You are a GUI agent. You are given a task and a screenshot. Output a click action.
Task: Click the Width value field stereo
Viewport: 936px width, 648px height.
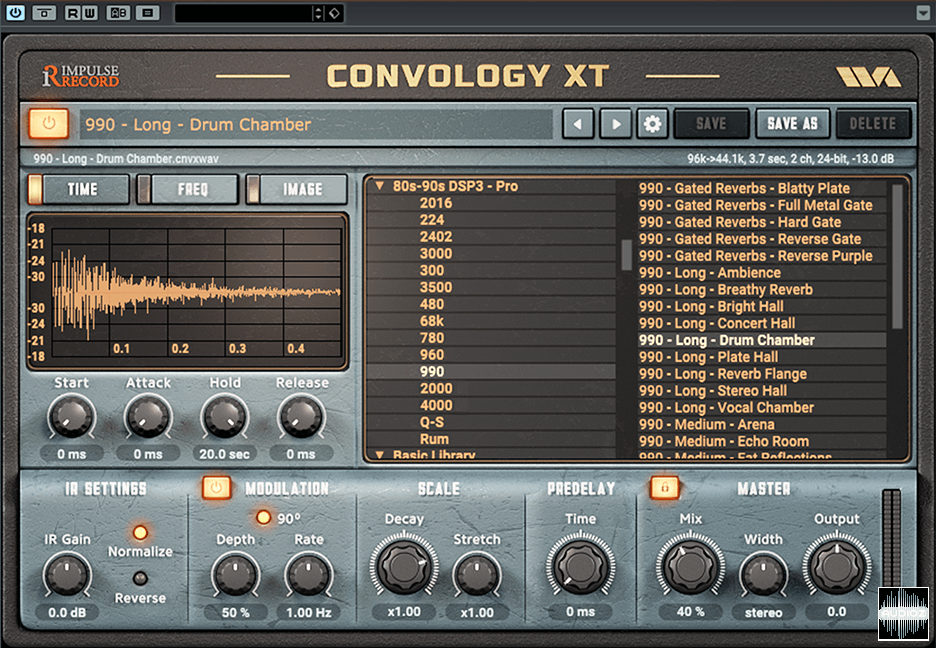pos(763,612)
